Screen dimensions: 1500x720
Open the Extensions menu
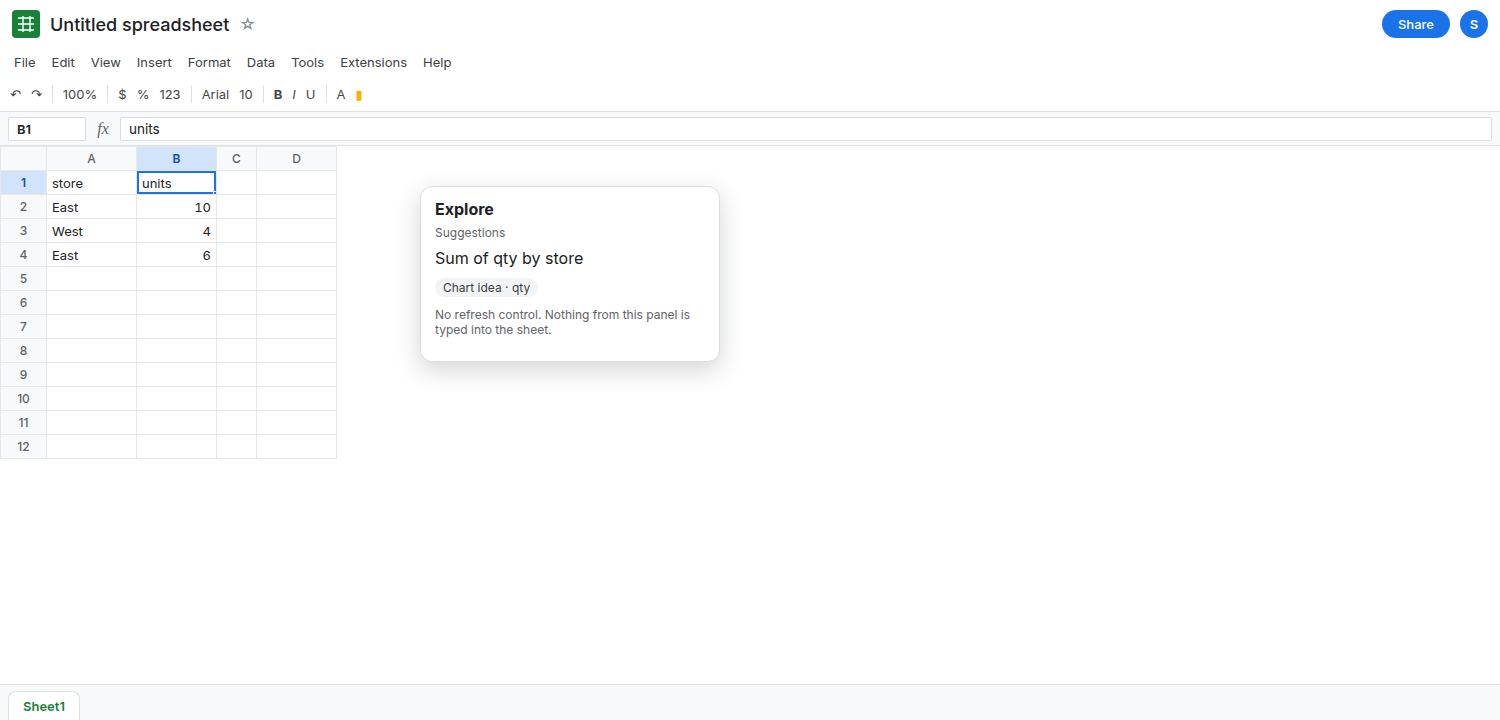(x=373, y=62)
